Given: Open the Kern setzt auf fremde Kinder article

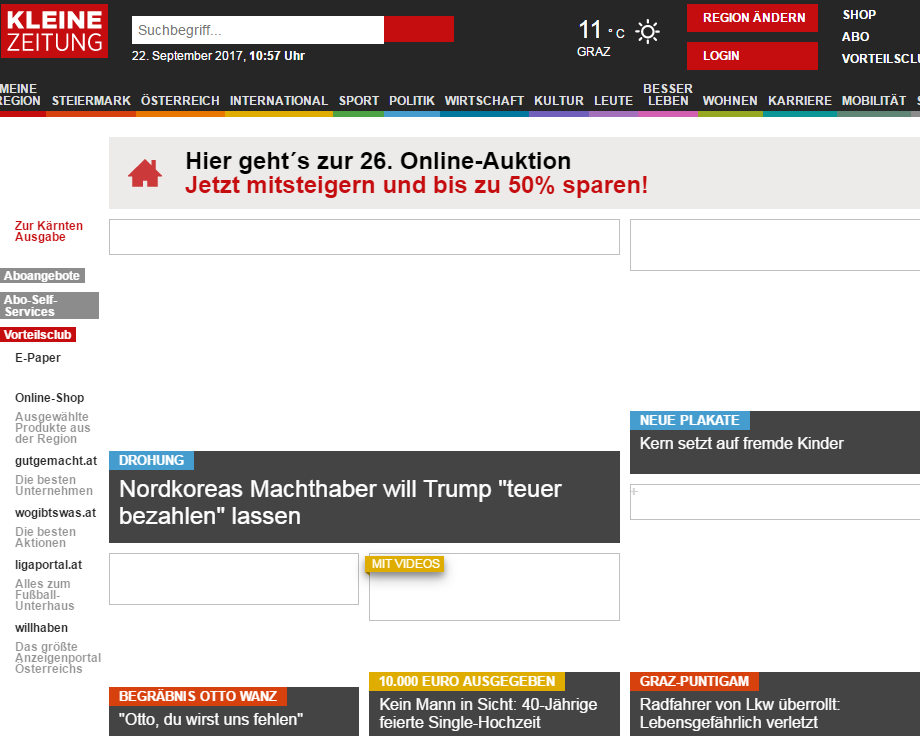Looking at the screenshot, I should point(741,443).
